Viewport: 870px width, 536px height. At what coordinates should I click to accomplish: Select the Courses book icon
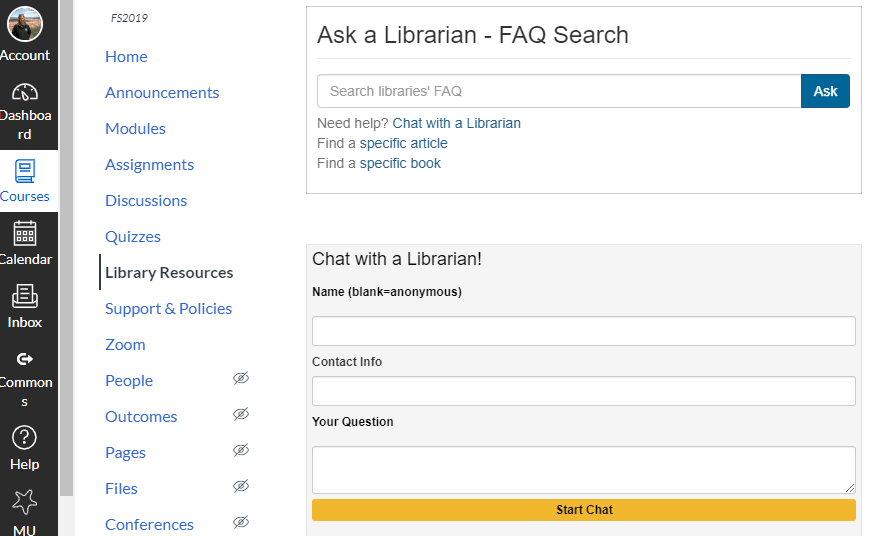click(x=25, y=171)
